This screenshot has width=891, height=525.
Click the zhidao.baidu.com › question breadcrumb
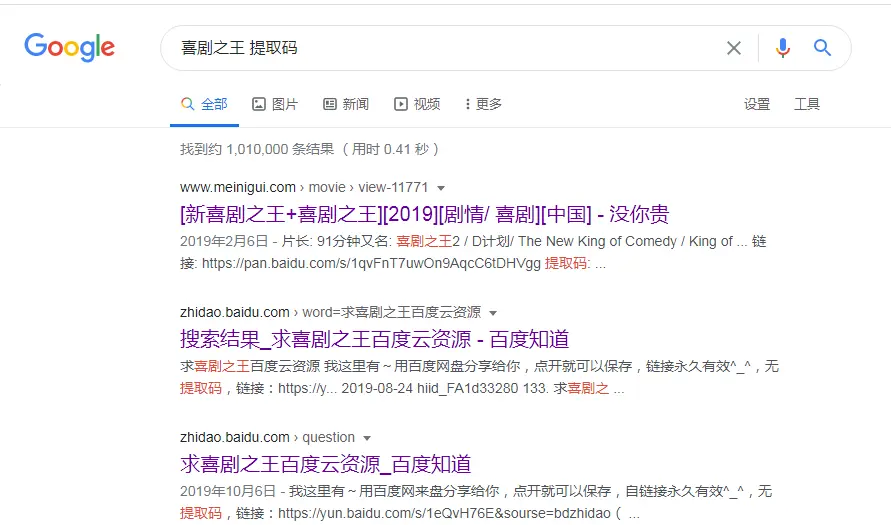point(267,438)
